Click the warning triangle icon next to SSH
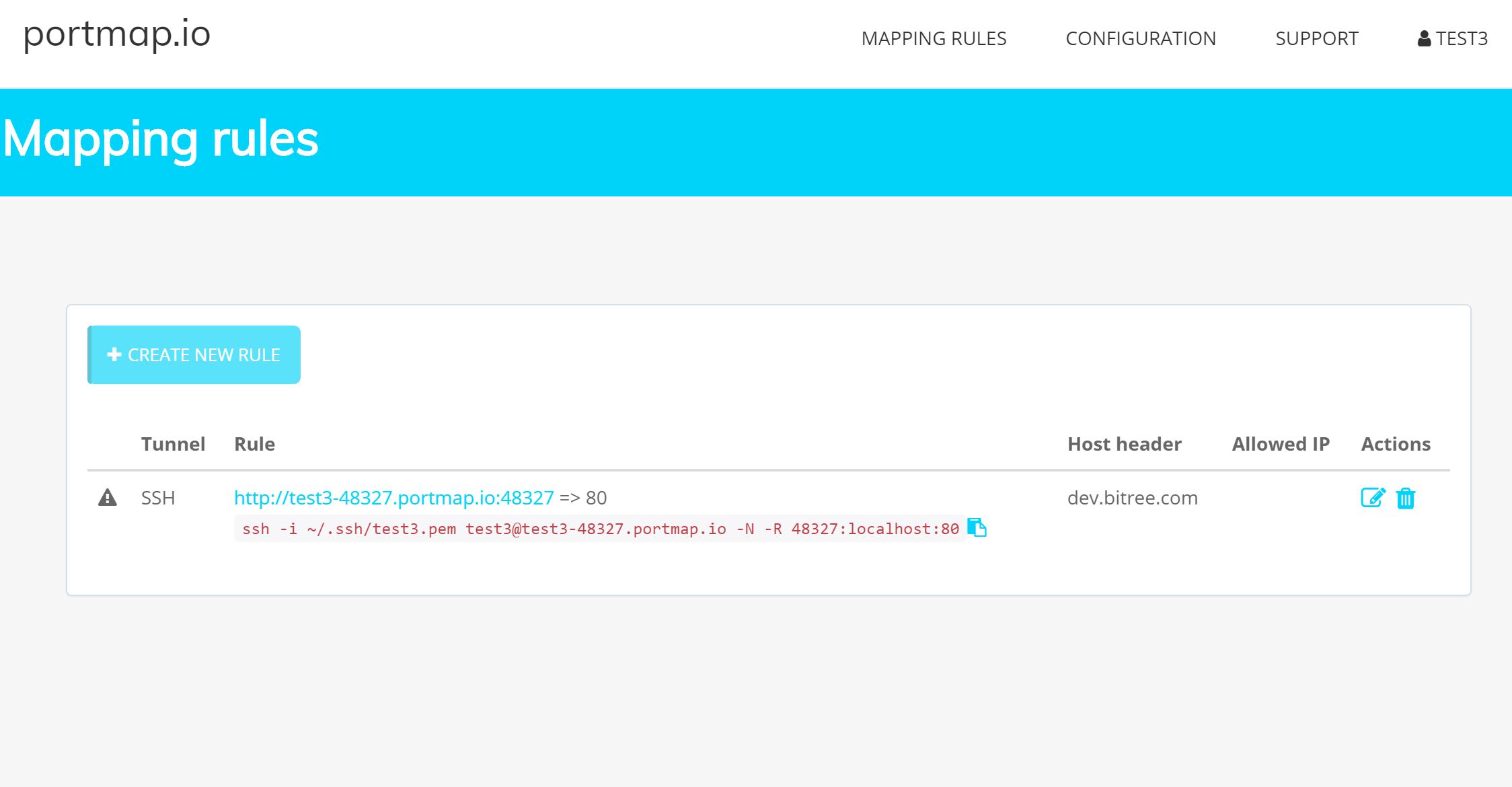 (x=108, y=498)
